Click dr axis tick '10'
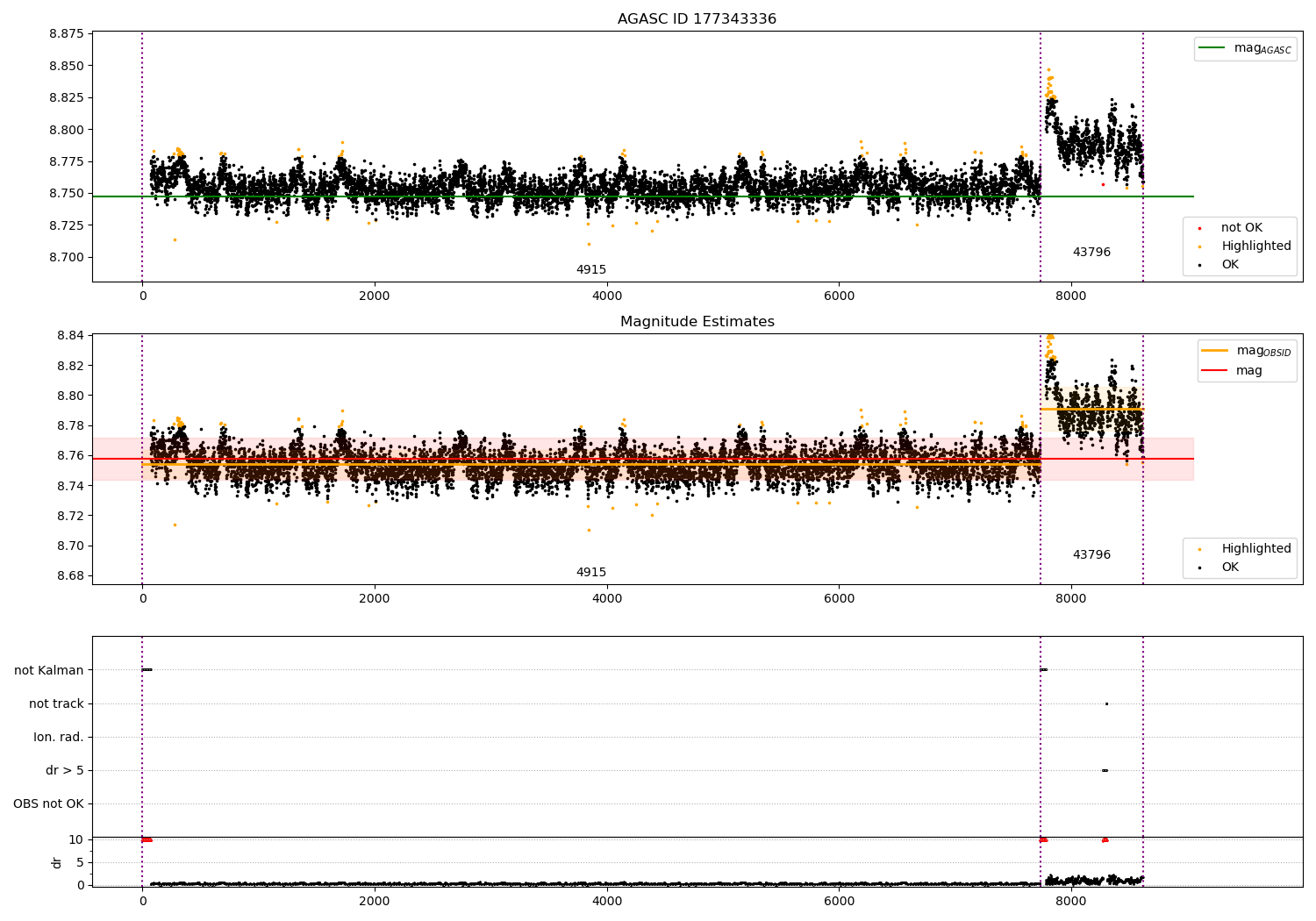Image resolution: width=1316 pixels, height=921 pixels. (x=76, y=840)
